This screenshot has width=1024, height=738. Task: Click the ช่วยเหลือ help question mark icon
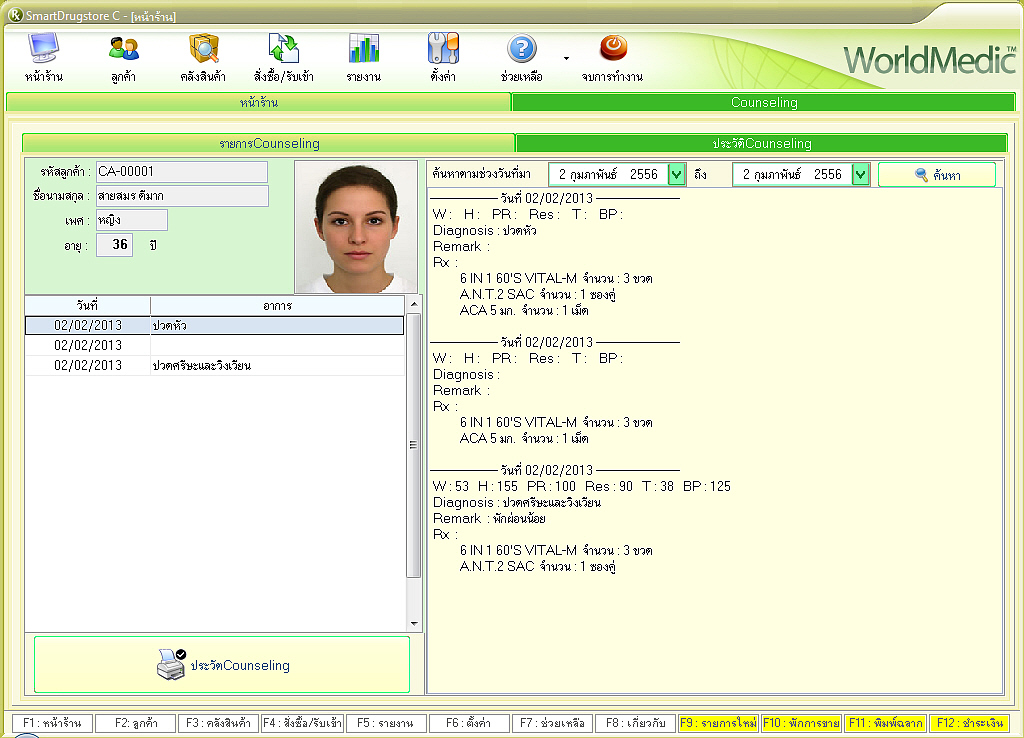[x=522, y=50]
